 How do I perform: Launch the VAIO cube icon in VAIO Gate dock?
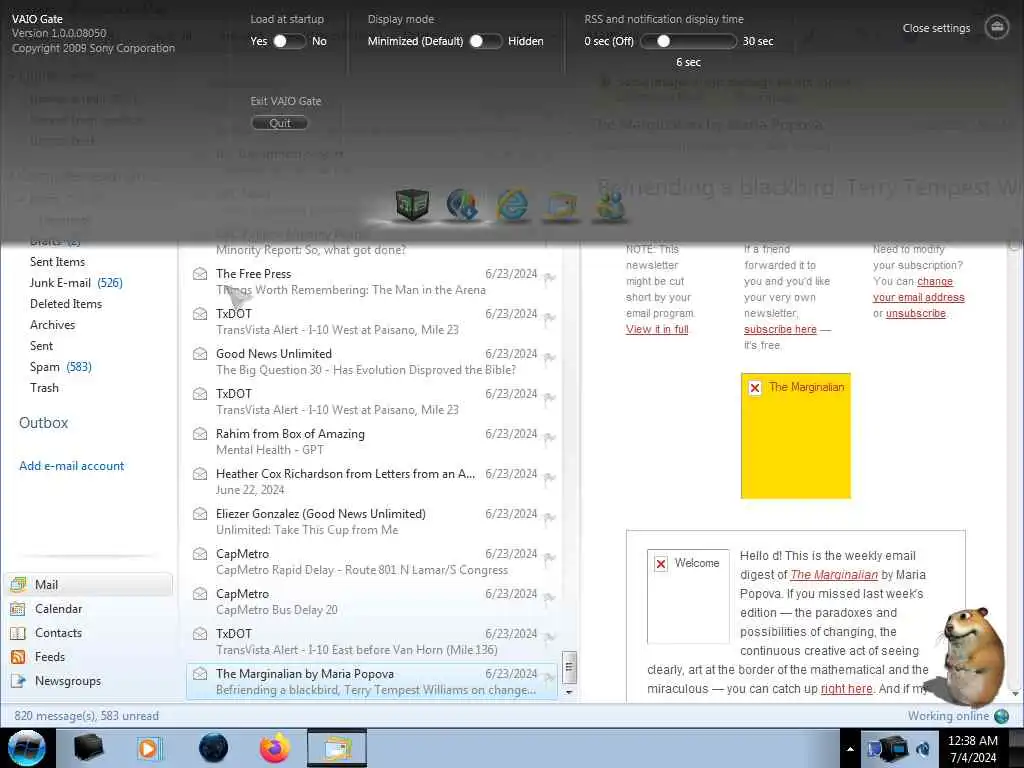tap(413, 204)
